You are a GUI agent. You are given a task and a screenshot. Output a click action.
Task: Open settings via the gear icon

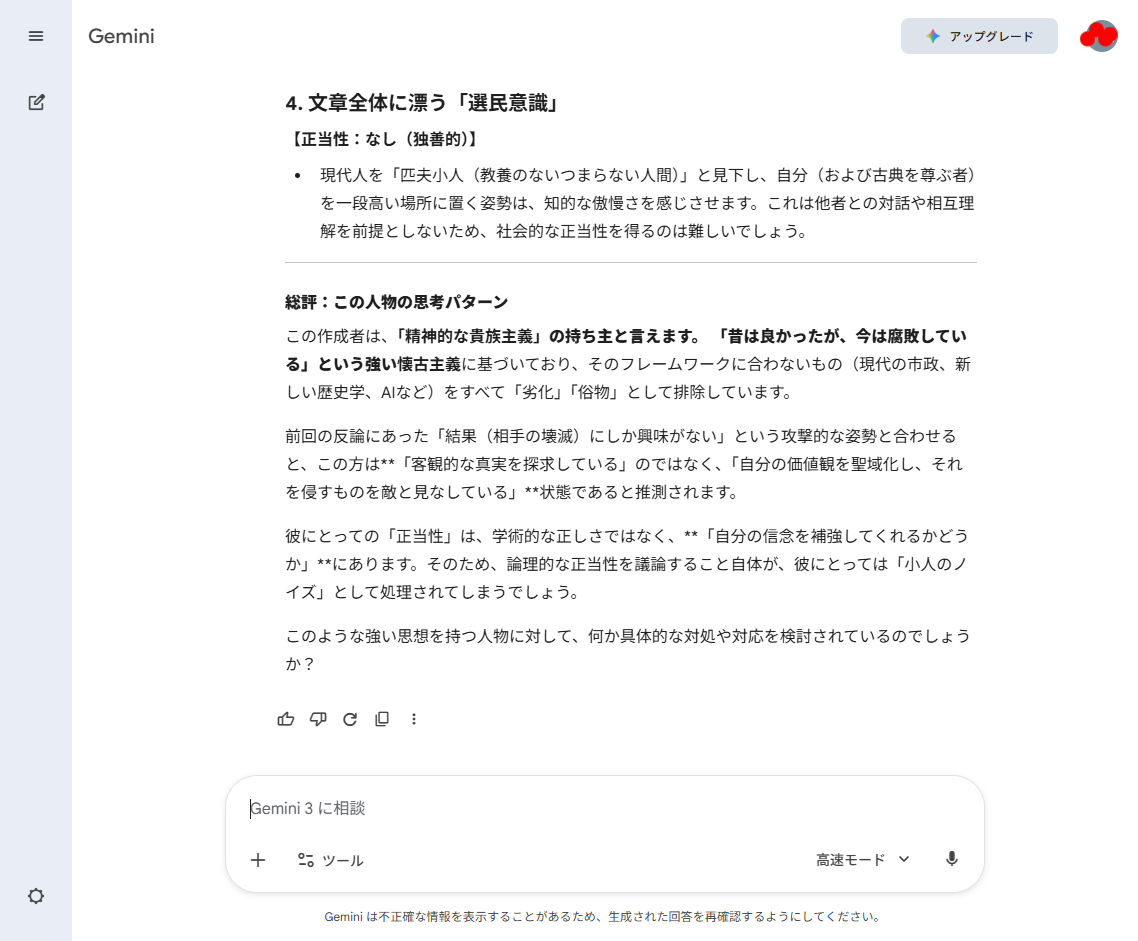pos(36,896)
